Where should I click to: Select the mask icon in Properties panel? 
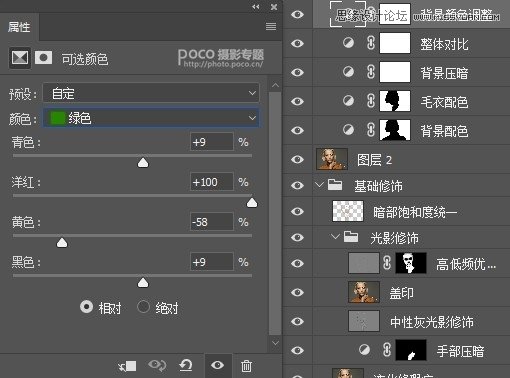pos(43,58)
